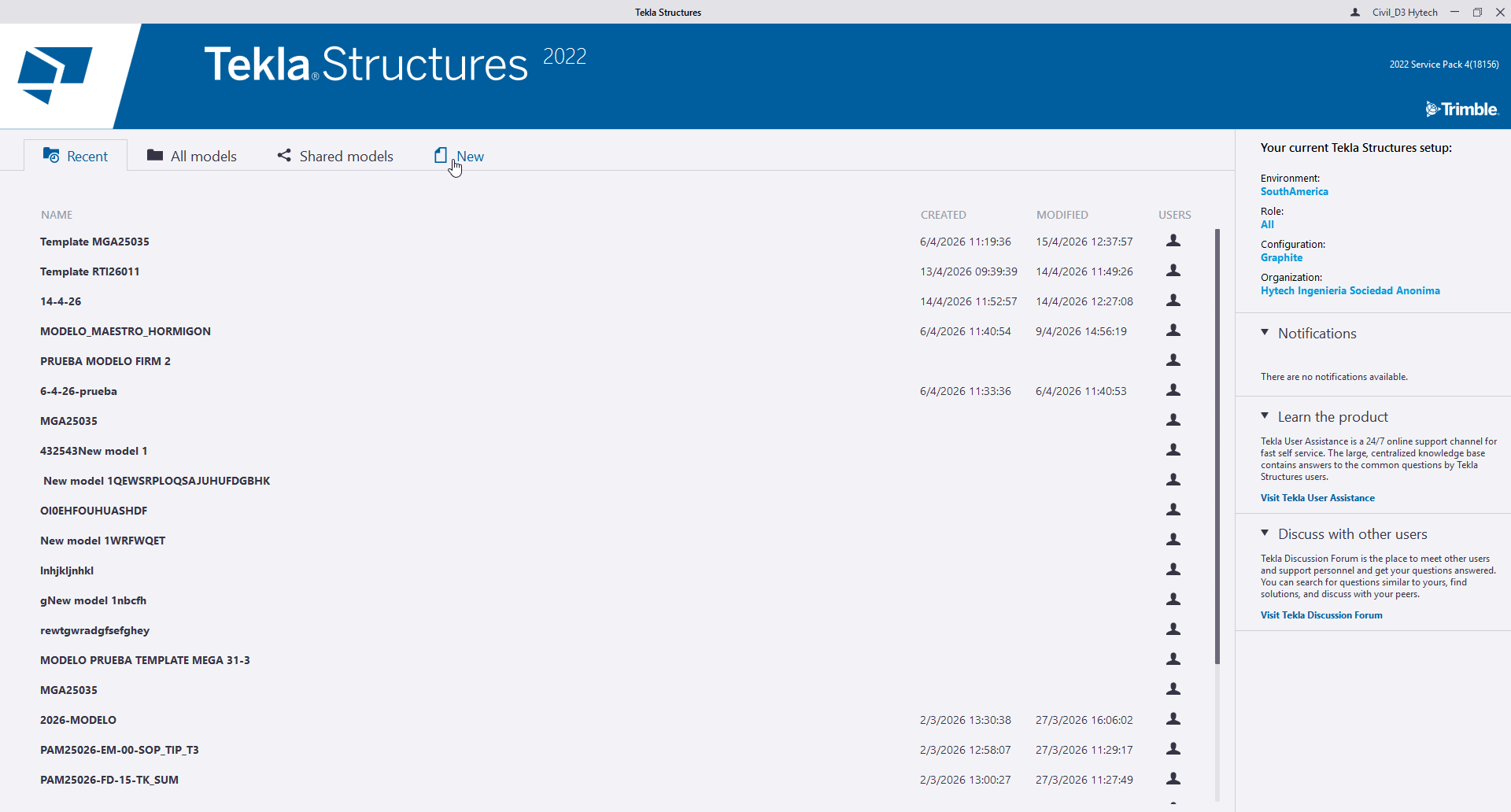The image size is (1511, 812).
Task: Open Visit Tekla User Assistance link
Action: (x=1317, y=498)
